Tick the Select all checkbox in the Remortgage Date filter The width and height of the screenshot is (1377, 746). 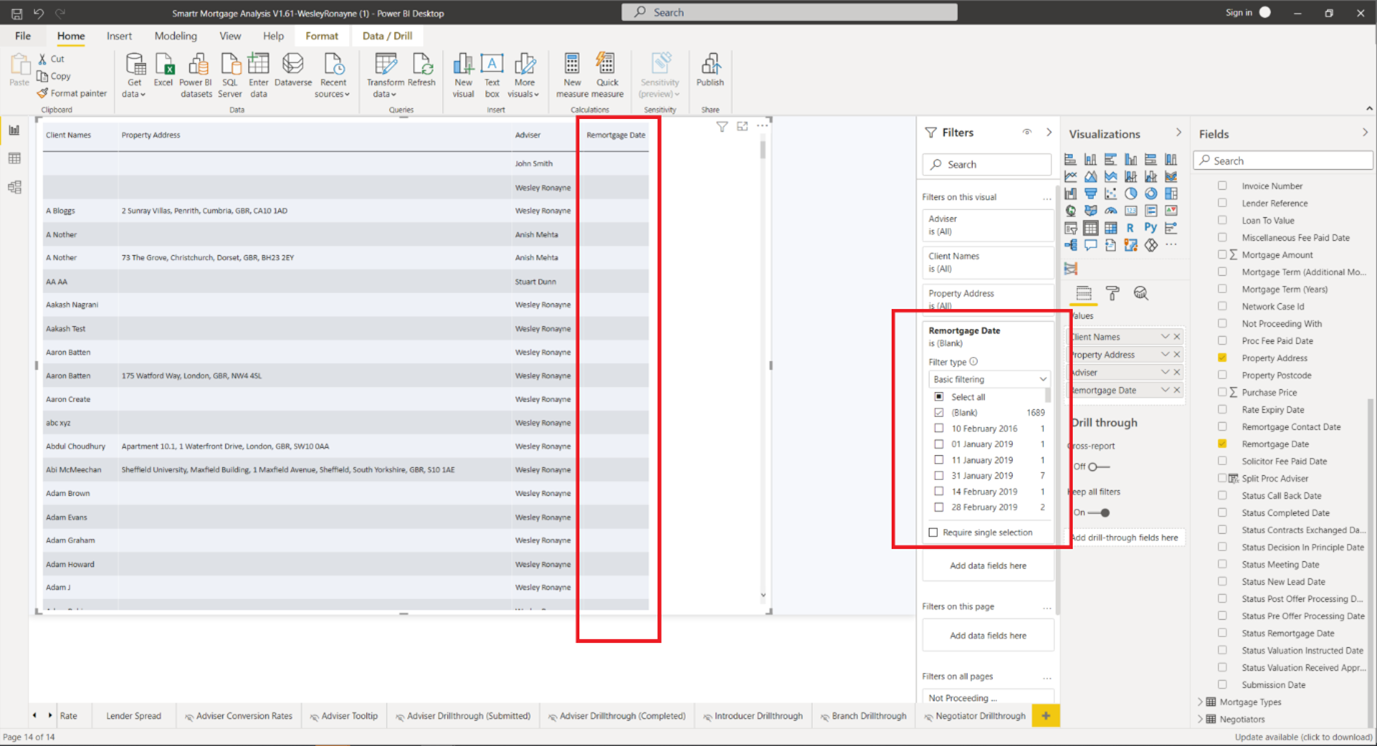(x=938, y=397)
